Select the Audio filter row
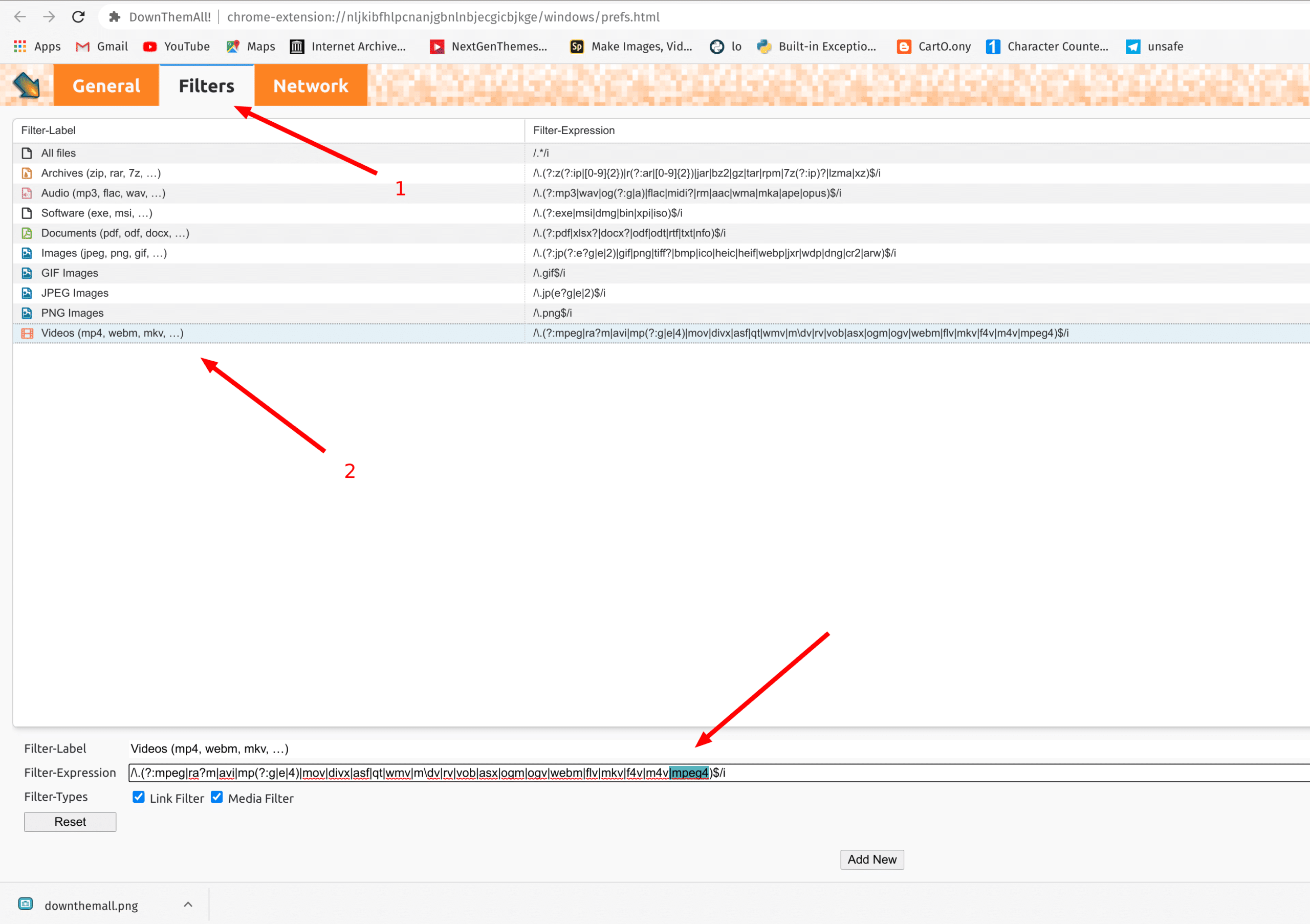Viewport: 1310px width, 924px height. coord(103,193)
